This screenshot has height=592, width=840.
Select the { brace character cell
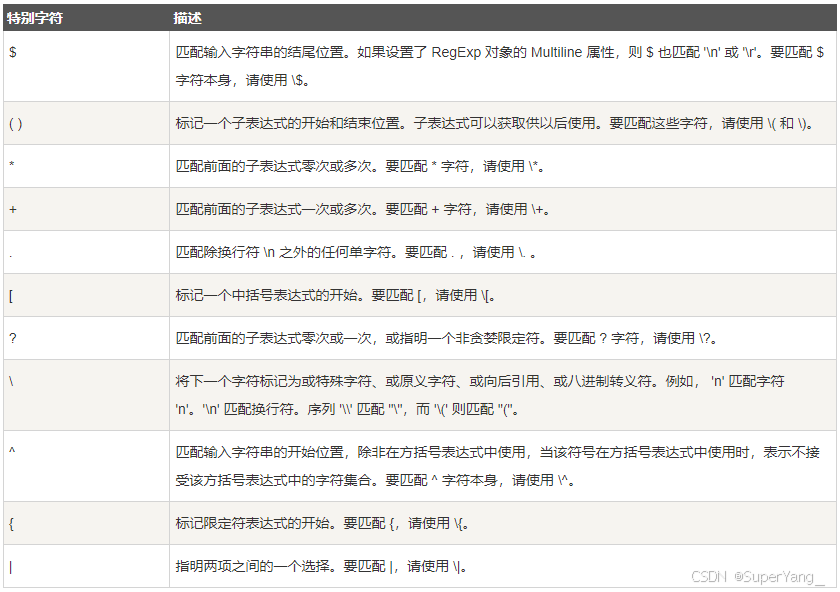(x=86, y=523)
